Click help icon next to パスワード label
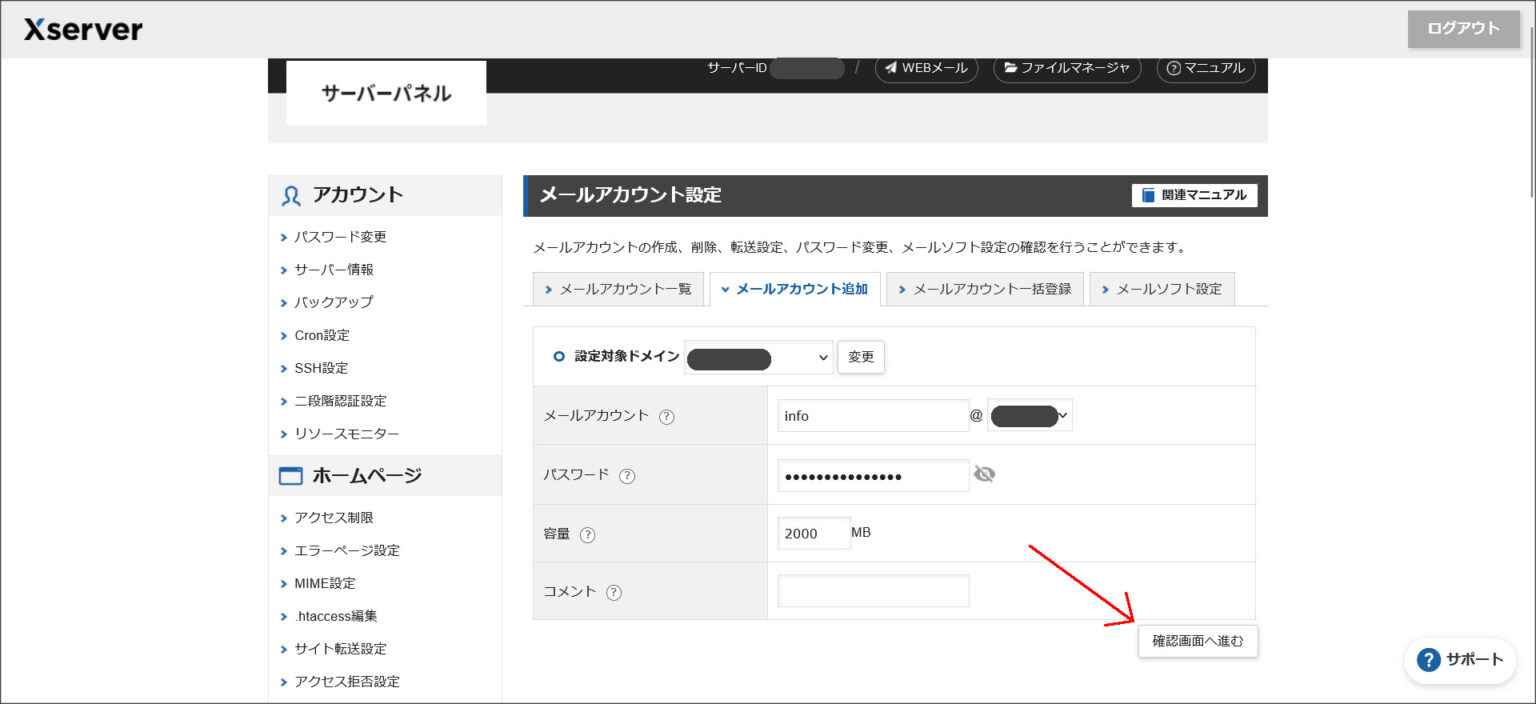The width and height of the screenshot is (1536, 704). (x=627, y=476)
